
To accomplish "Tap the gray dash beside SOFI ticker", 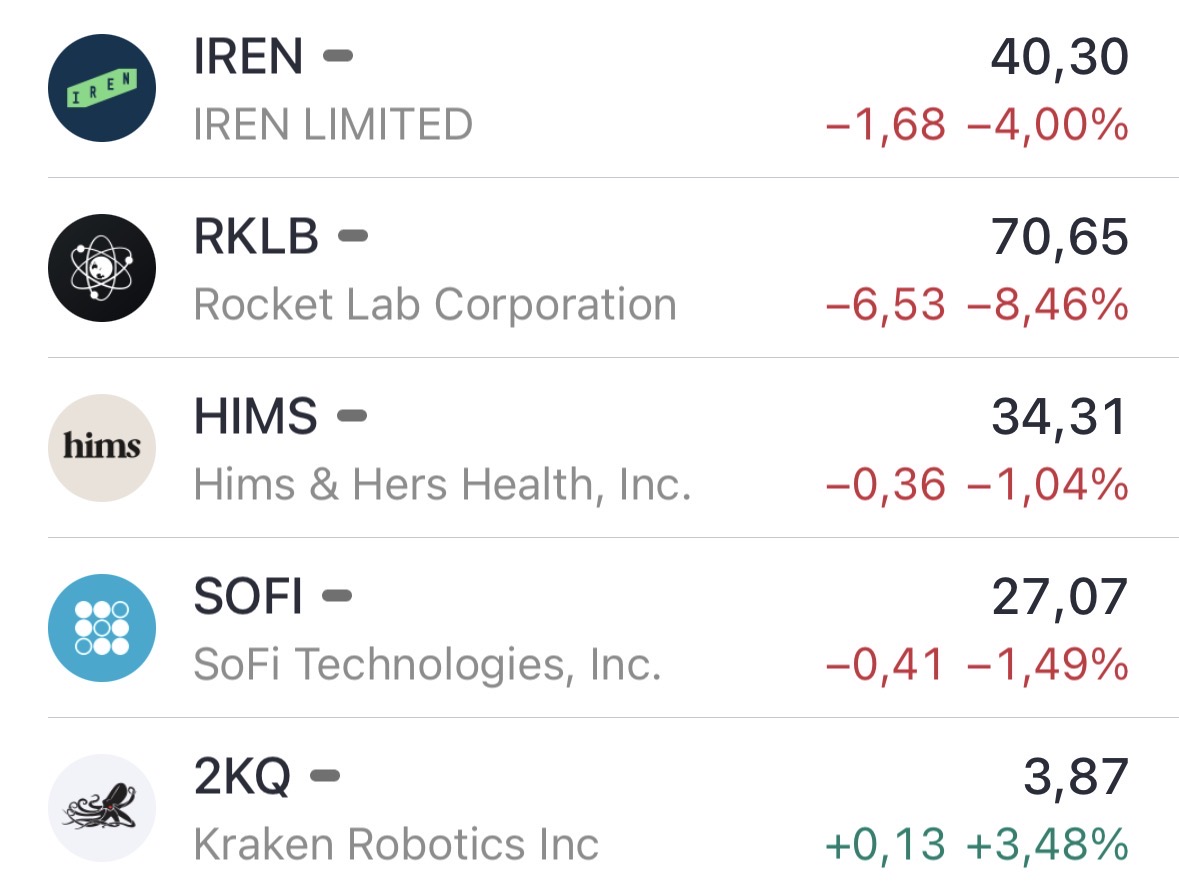I will coord(337,596).
